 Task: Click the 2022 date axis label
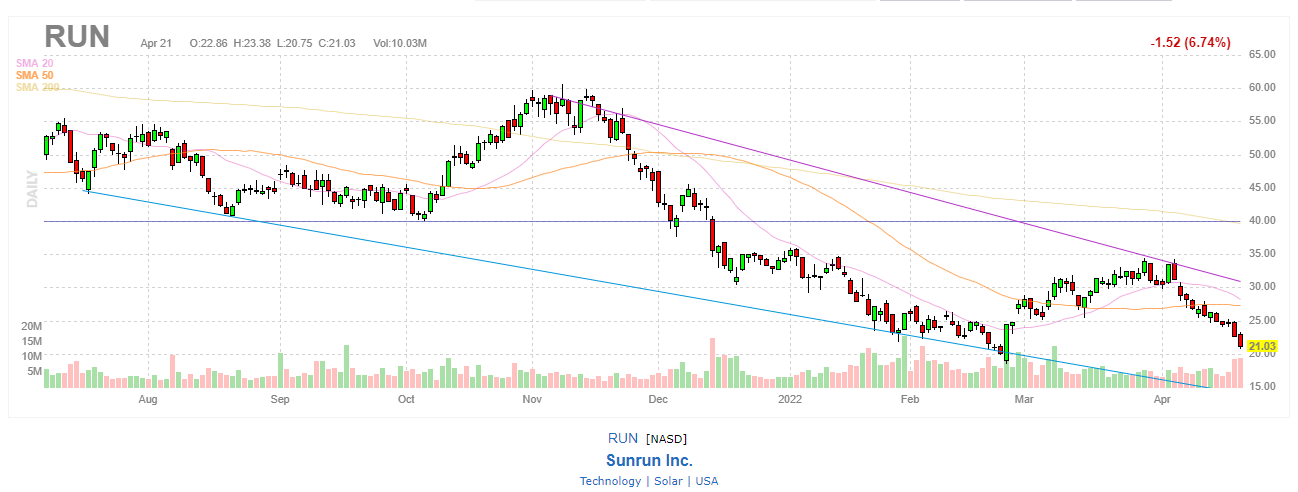click(790, 400)
